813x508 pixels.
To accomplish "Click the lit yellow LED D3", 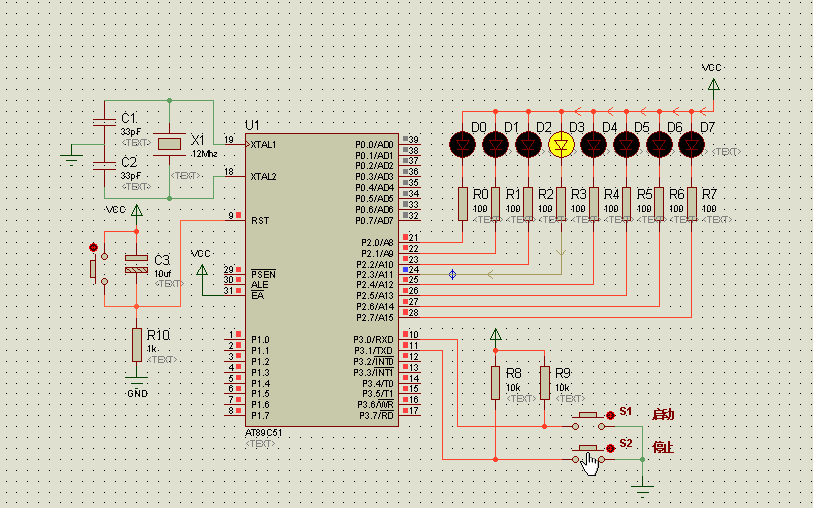I will click(x=561, y=145).
